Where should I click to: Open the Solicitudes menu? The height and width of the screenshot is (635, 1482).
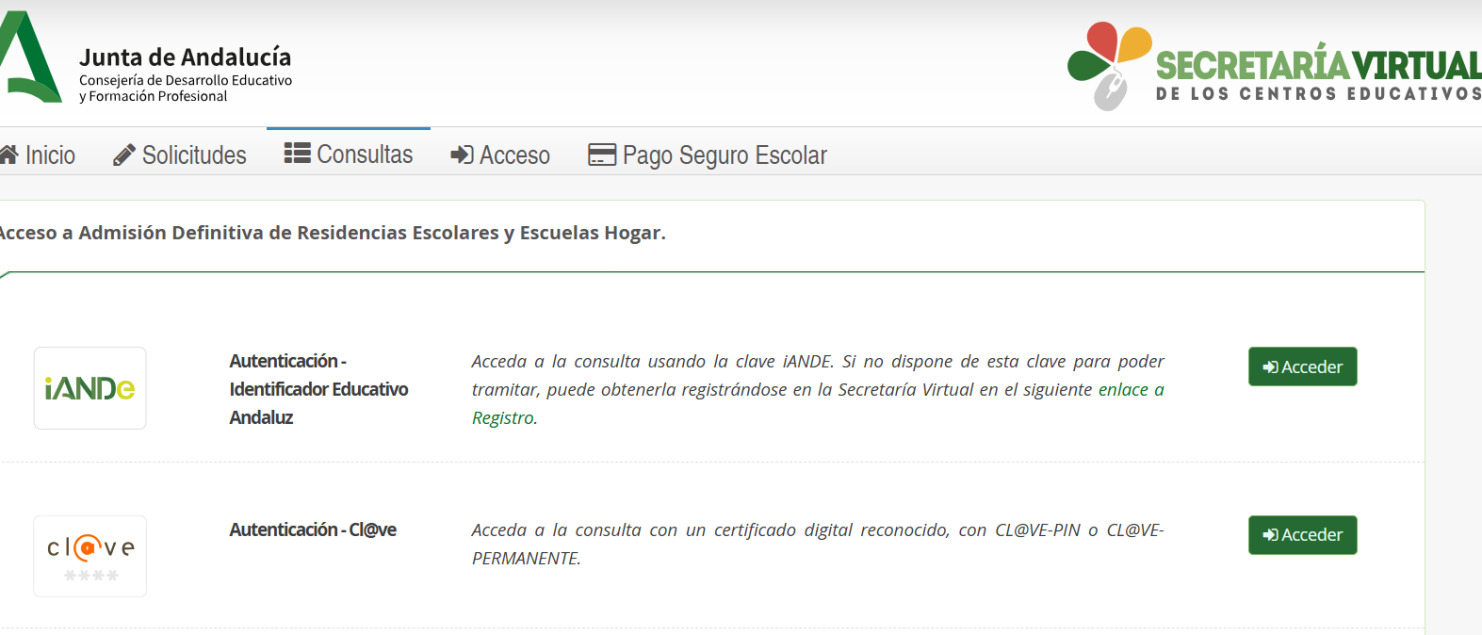tap(194, 155)
